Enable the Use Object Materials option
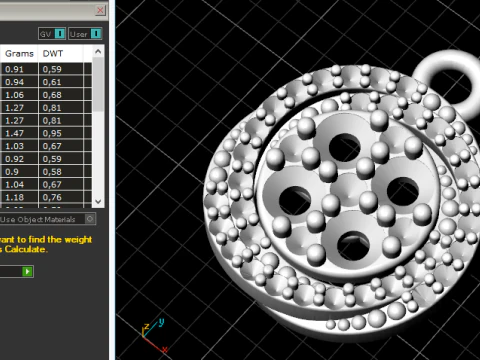This screenshot has height=360, width=480. tap(89, 219)
